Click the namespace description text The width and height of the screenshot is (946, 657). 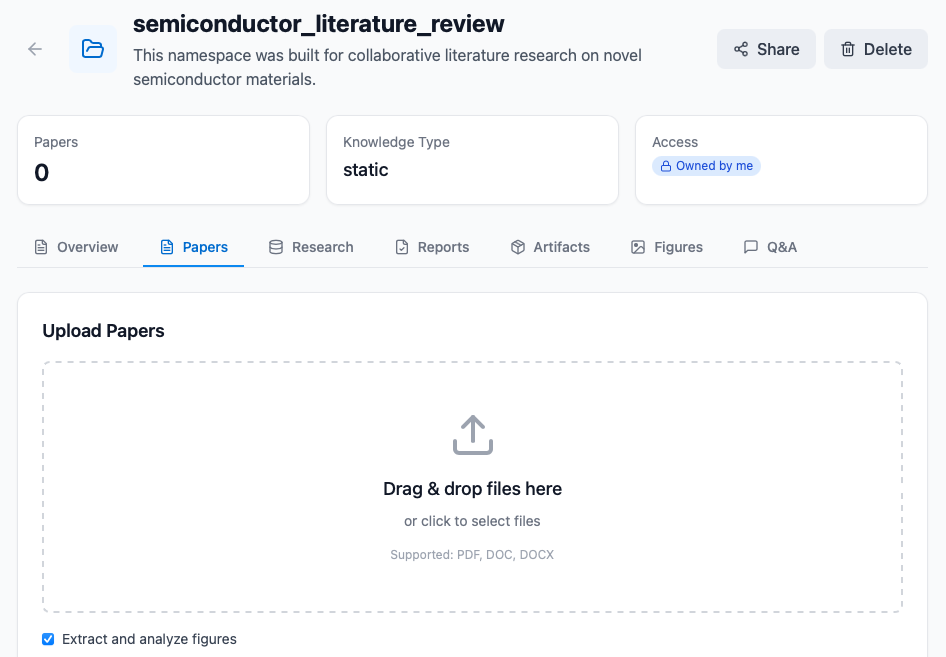[387, 67]
